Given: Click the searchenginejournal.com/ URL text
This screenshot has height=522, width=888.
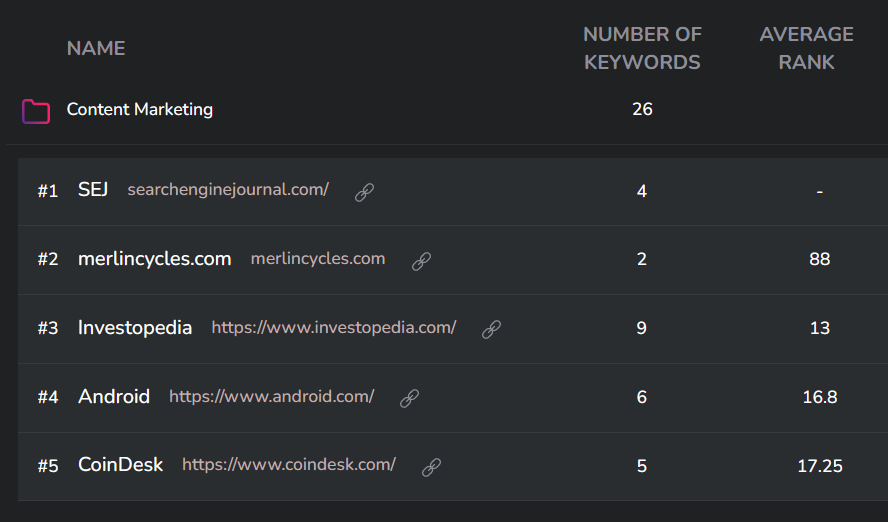Looking at the screenshot, I should point(228,190).
